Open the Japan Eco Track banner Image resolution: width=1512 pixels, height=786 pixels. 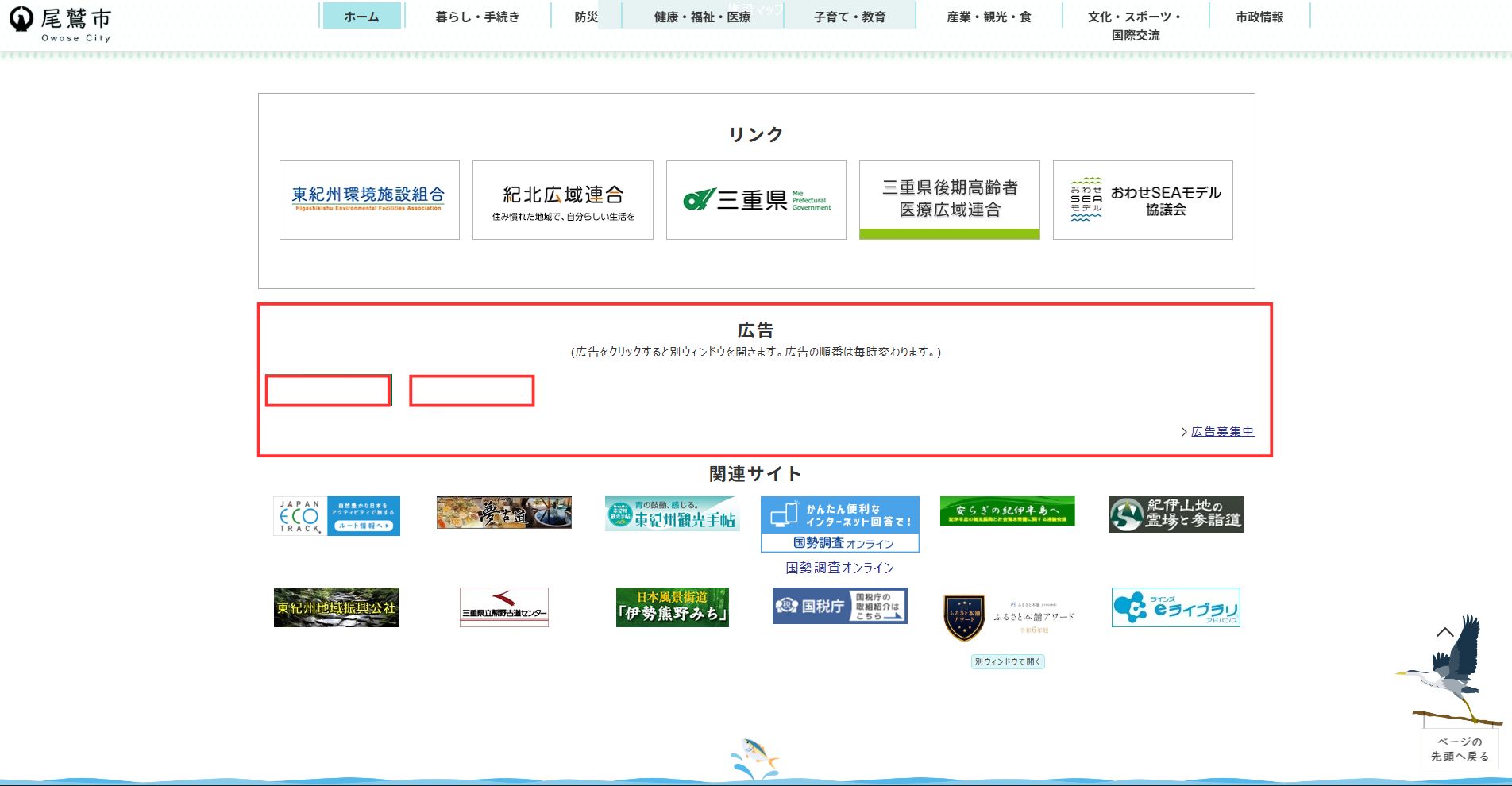[x=337, y=516]
